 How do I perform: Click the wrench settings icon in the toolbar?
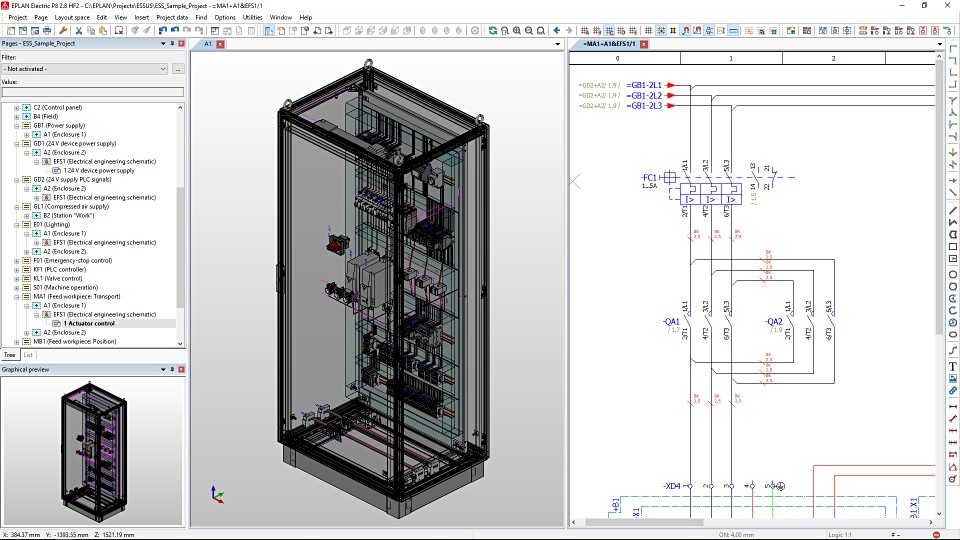pyautogui.click(x=63, y=30)
